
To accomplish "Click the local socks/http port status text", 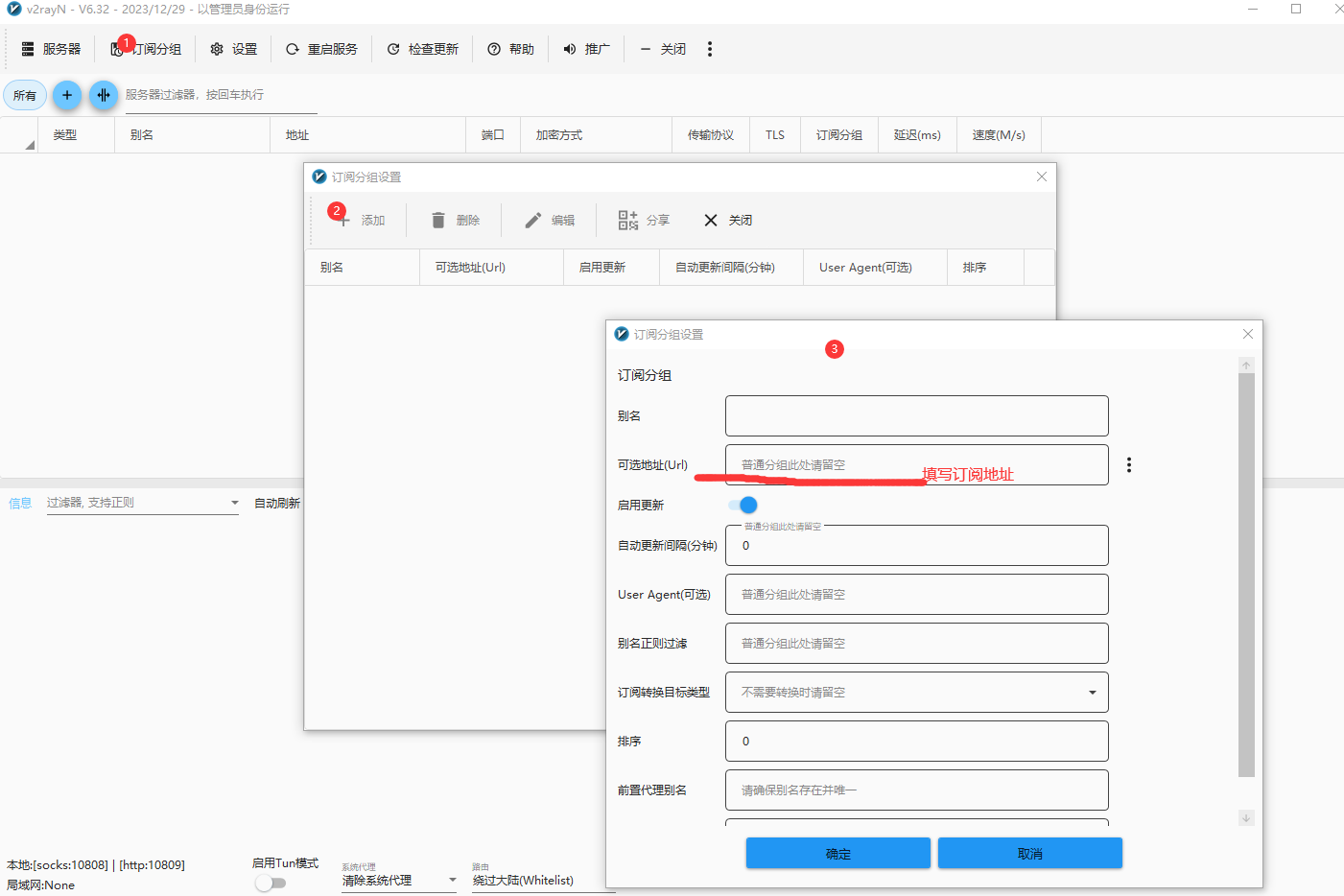I will pos(96,865).
